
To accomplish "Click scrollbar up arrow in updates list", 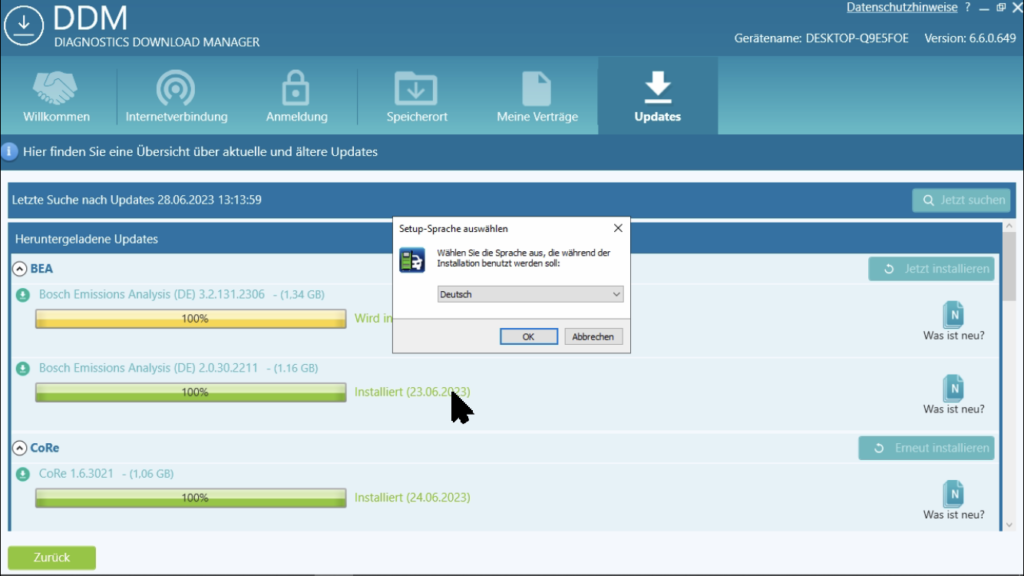I will 1009,226.
